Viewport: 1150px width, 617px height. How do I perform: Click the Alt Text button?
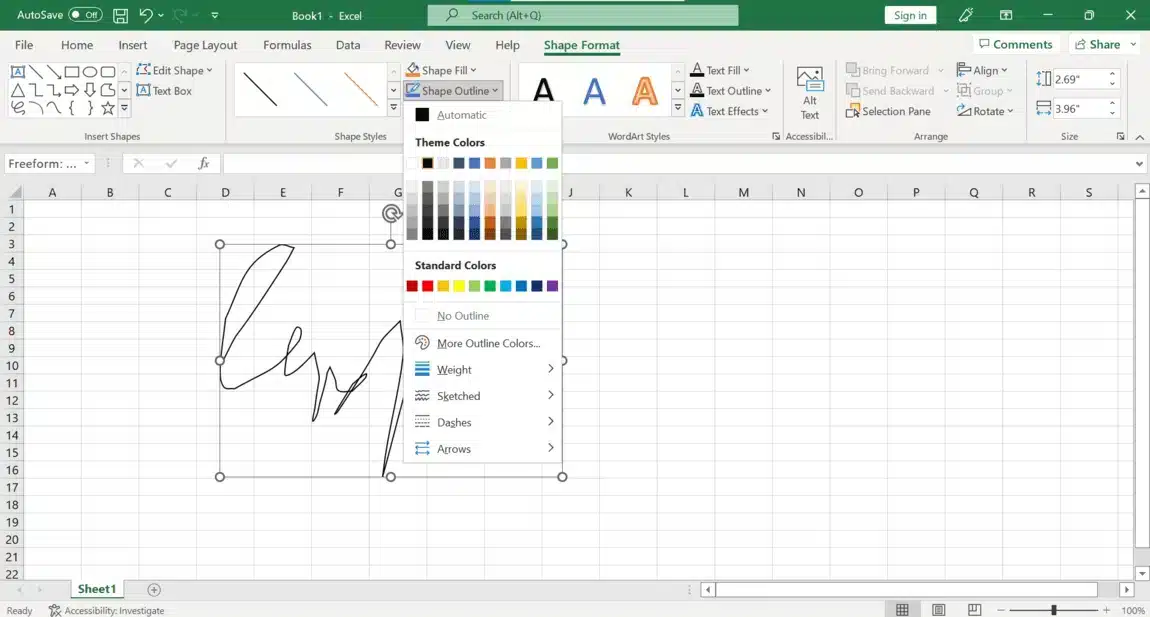coord(809,88)
